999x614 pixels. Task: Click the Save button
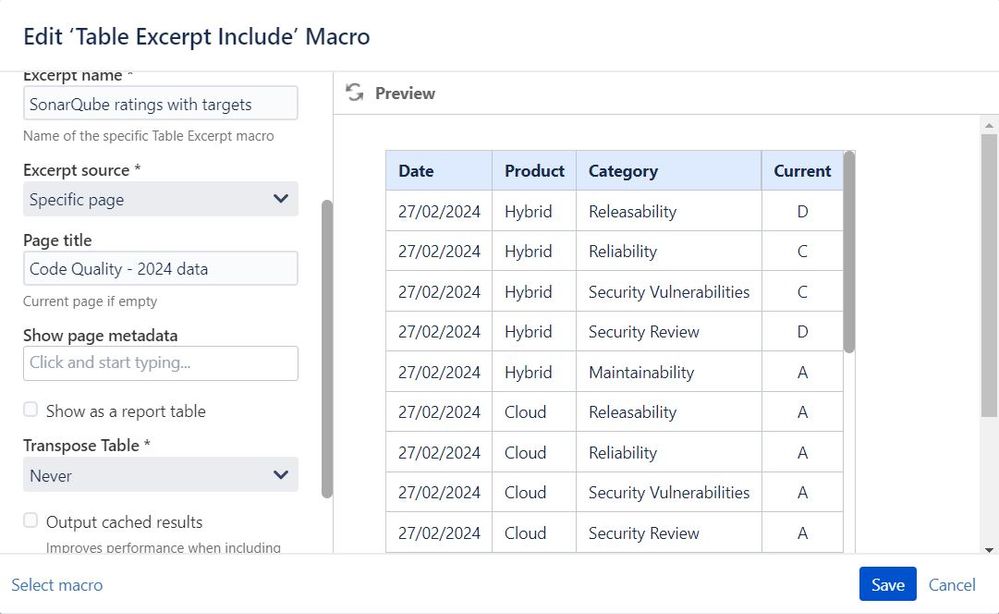(x=887, y=585)
